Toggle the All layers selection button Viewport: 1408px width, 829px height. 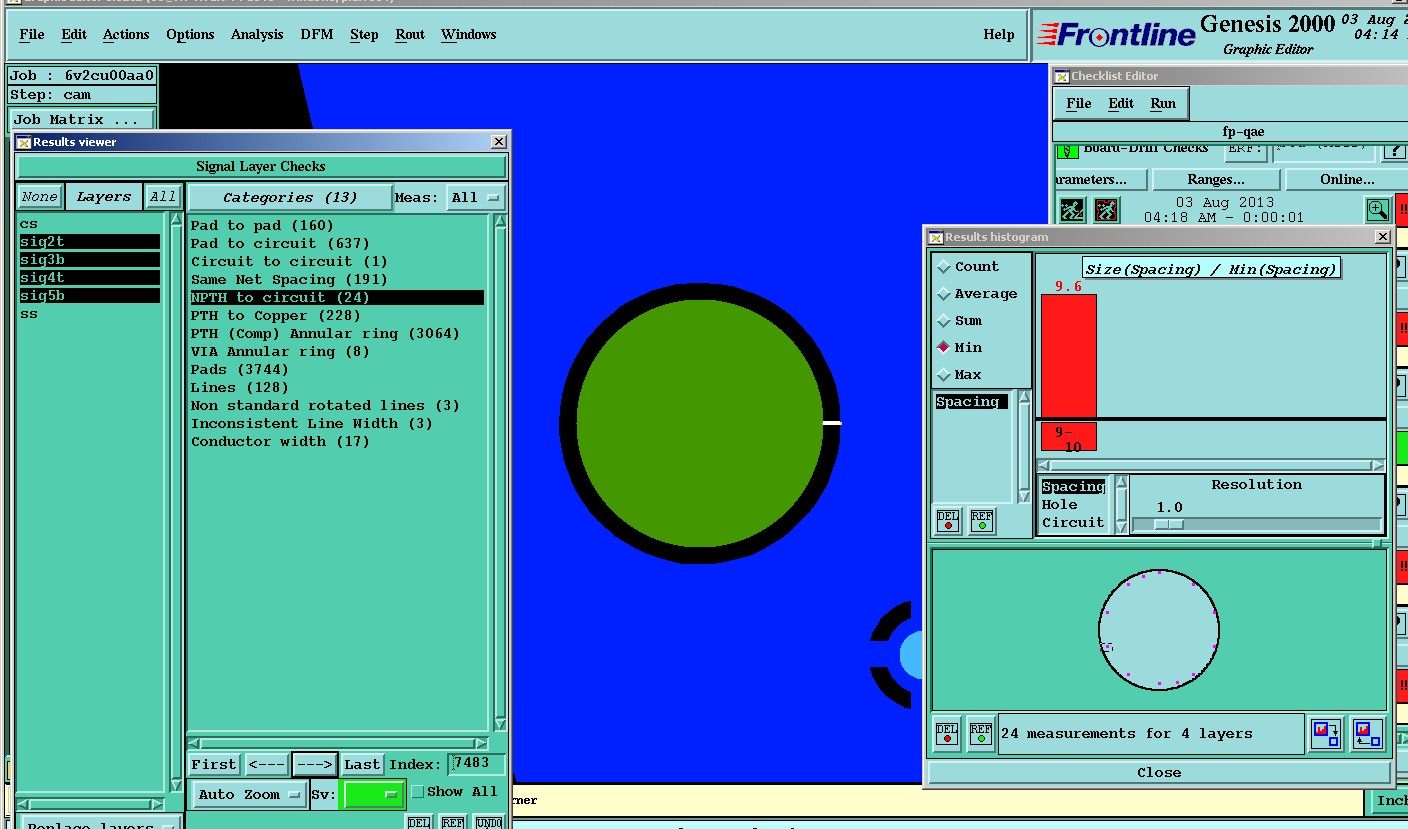[163, 197]
